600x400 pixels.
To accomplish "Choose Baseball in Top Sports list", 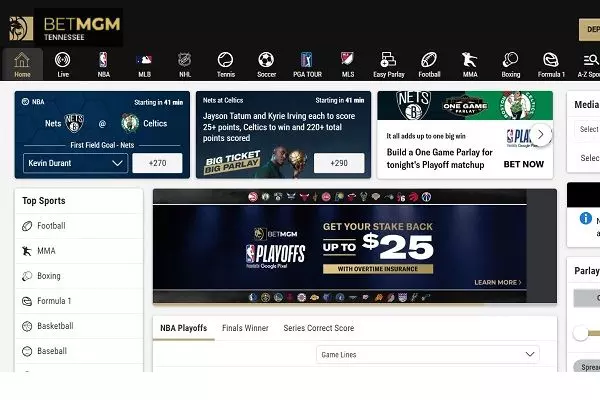I will 79,351.
